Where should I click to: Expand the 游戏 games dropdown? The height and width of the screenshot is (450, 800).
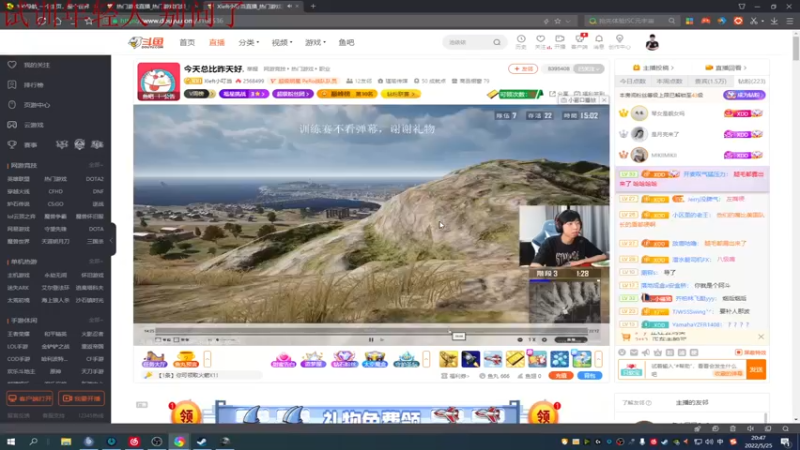coord(315,43)
